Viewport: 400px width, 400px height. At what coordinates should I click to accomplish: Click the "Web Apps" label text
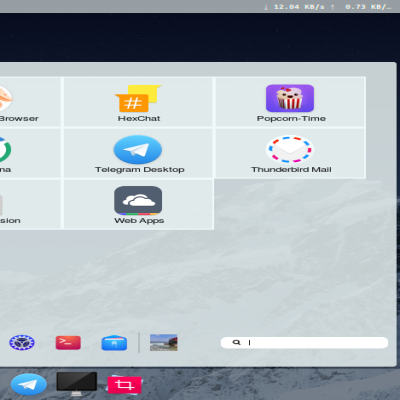139,221
